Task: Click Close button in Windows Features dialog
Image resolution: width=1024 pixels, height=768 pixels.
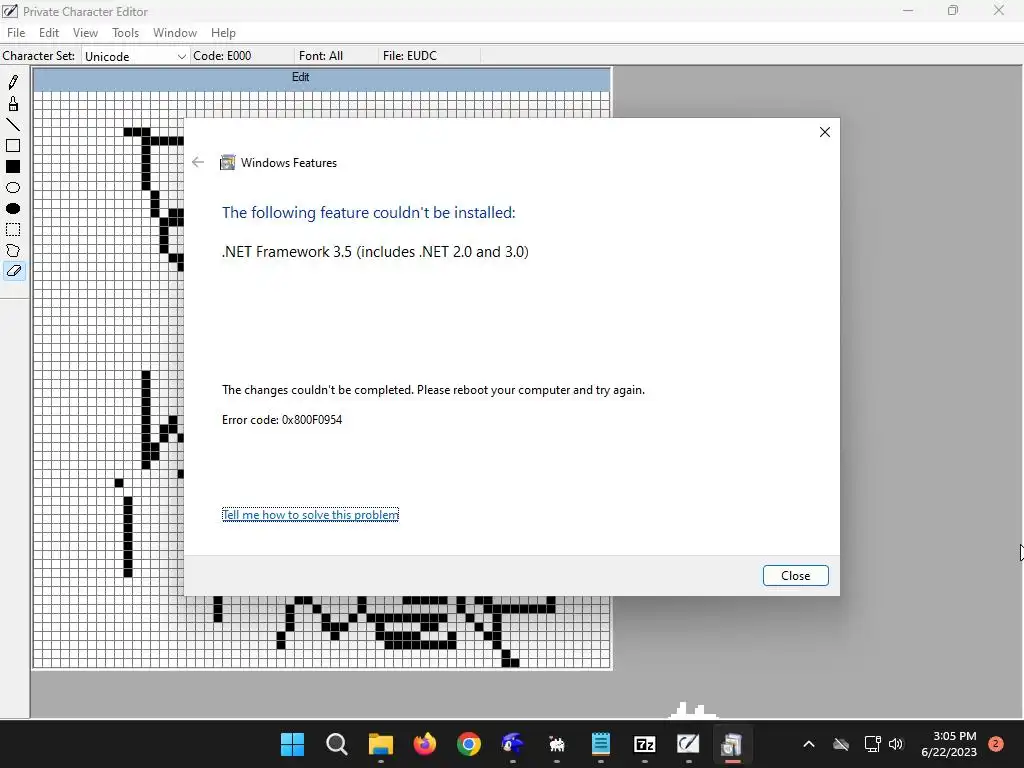Action: coord(795,575)
